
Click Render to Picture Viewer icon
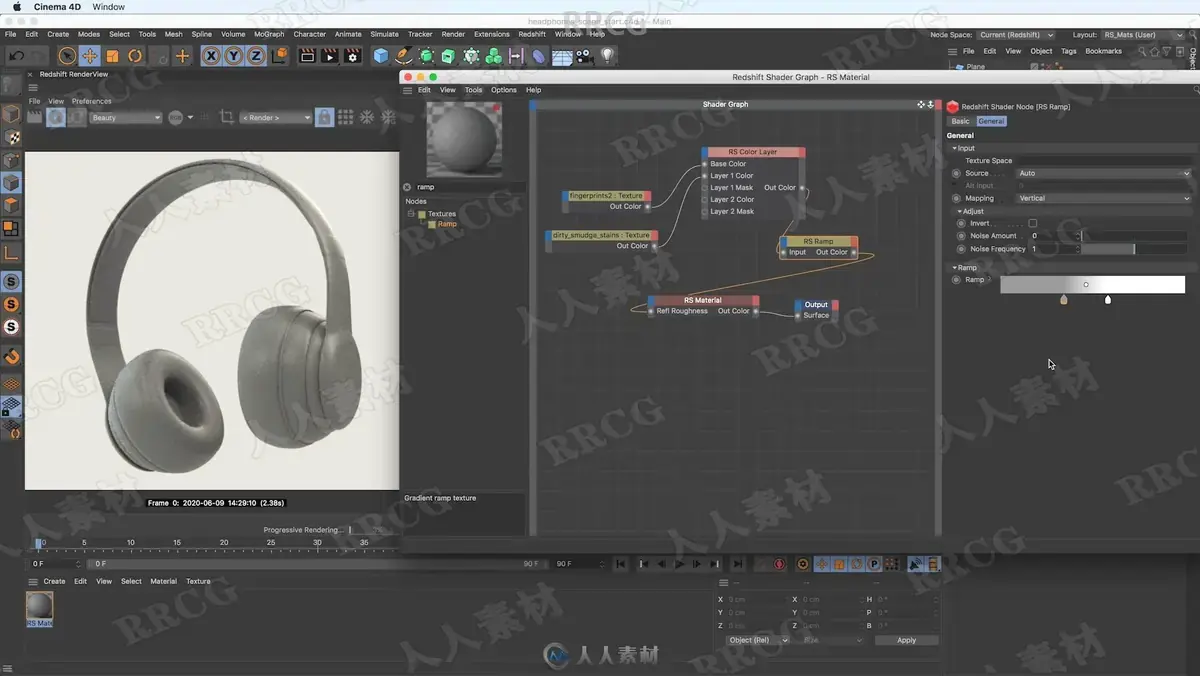330,56
